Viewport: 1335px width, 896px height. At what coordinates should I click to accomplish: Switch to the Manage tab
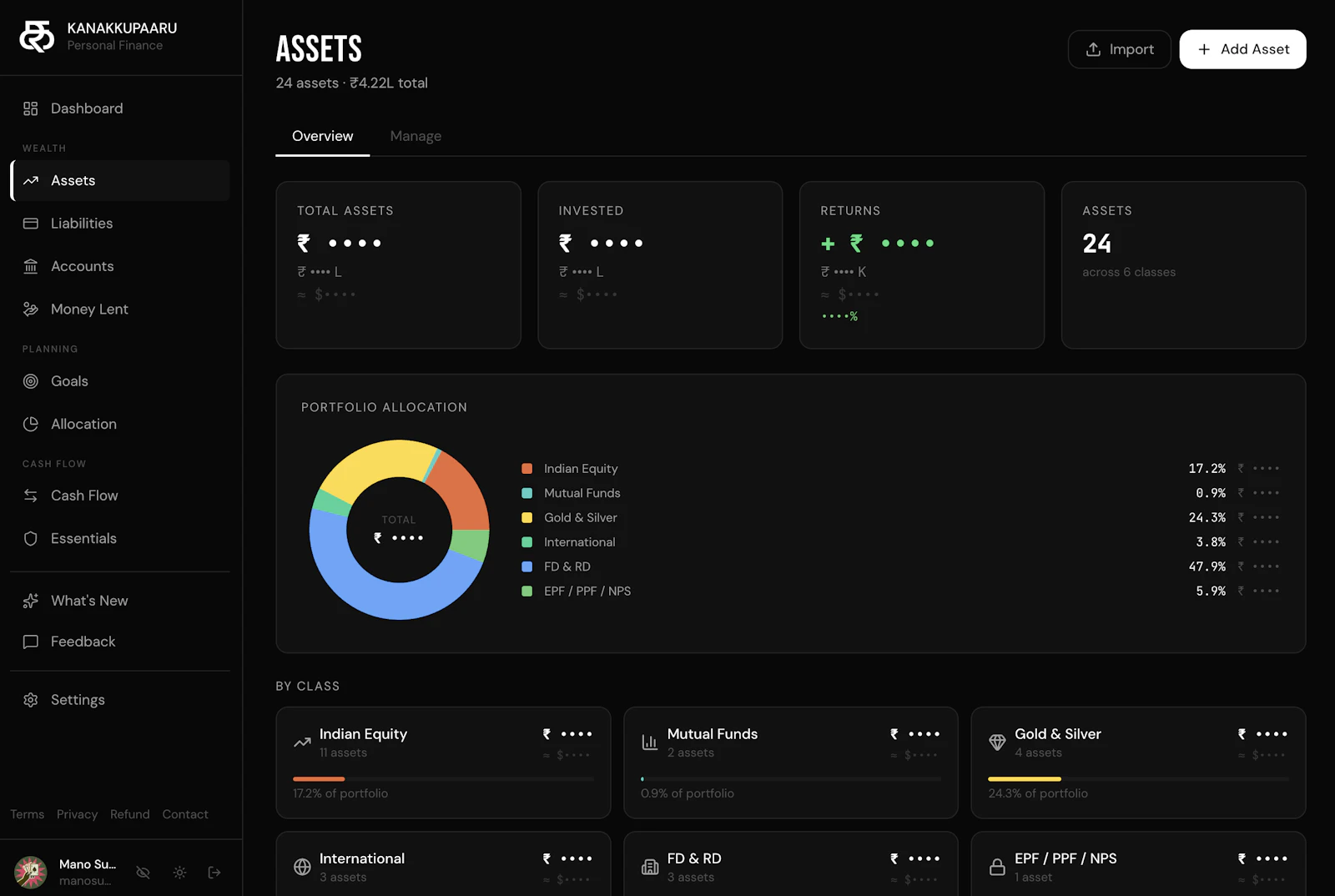tap(416, 136)
